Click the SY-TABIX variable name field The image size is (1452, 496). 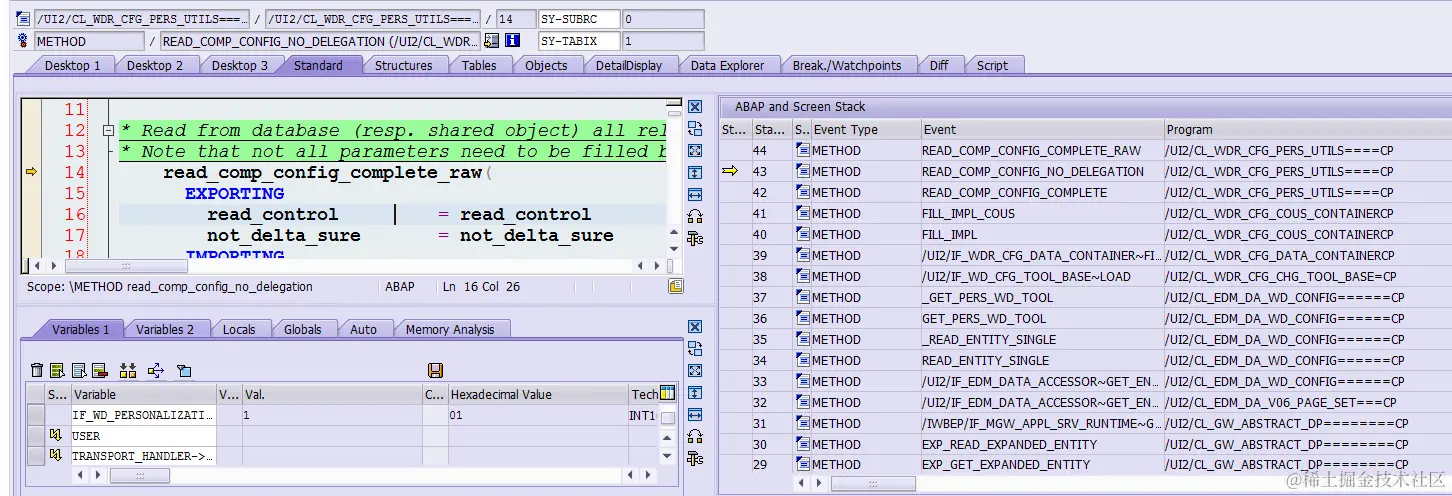click(578, 41)
